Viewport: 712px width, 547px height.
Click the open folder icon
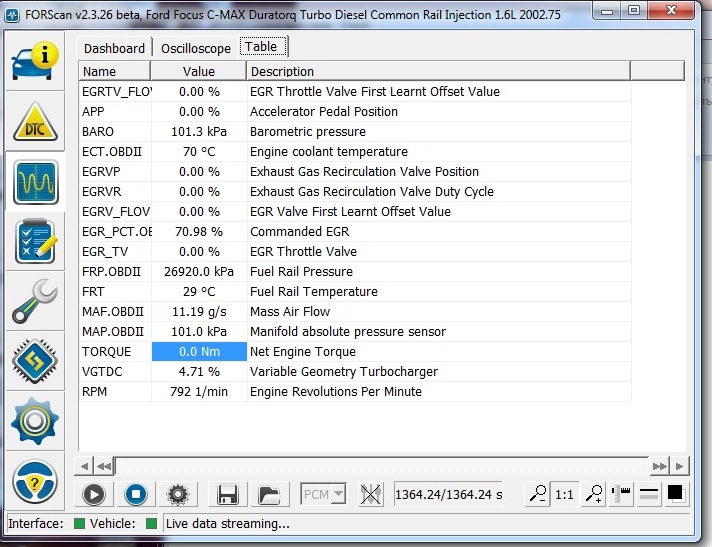268,493
